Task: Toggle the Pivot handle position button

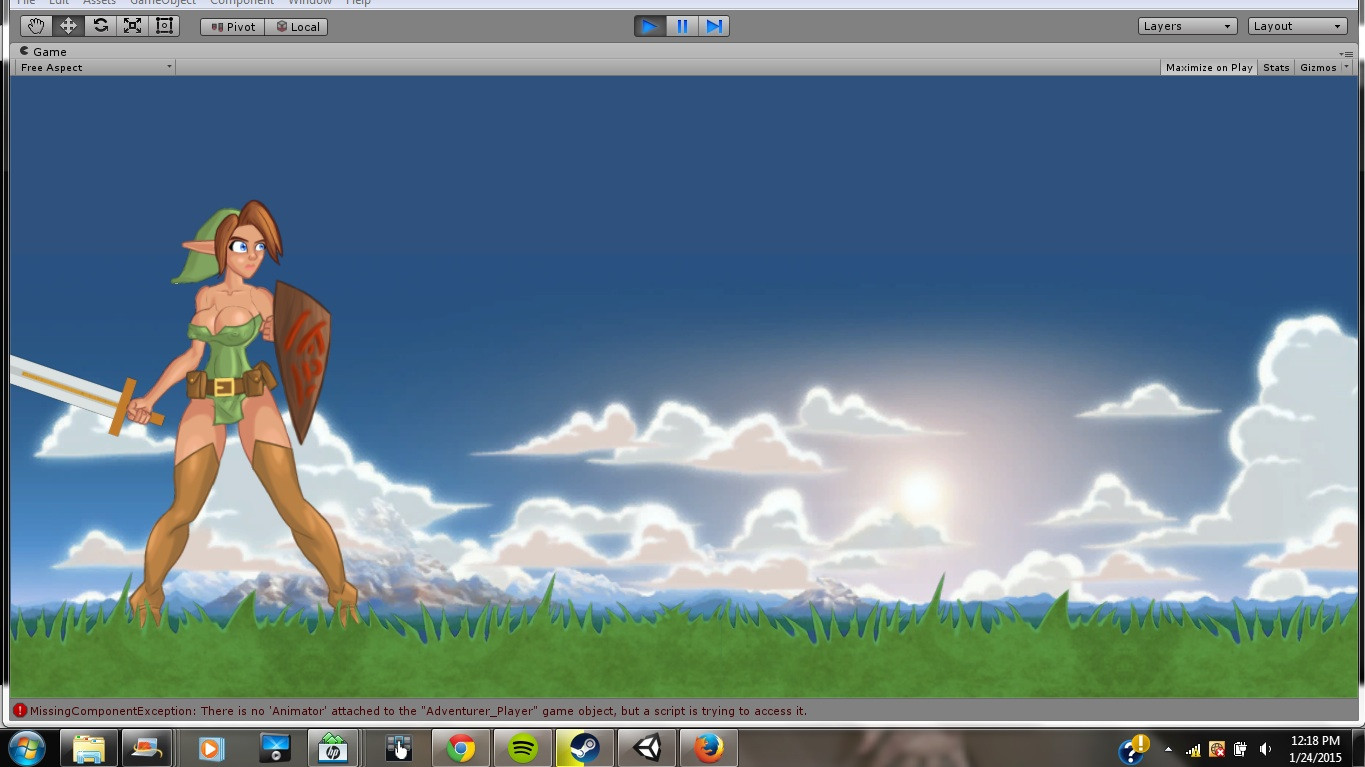Action: pyautogui.click(x=233, y=27)
